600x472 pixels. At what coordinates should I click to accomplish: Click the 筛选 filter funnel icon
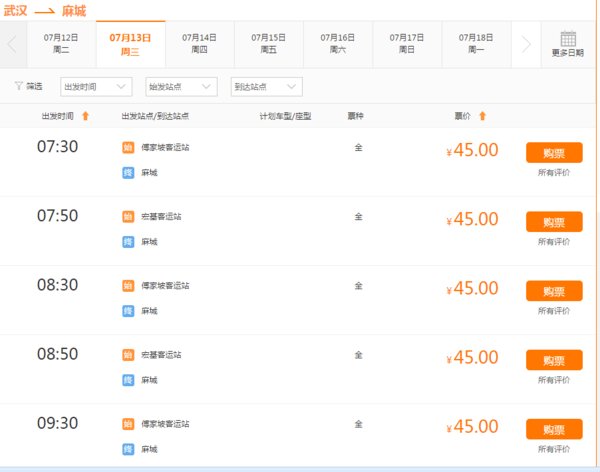[x=18, y=86]
